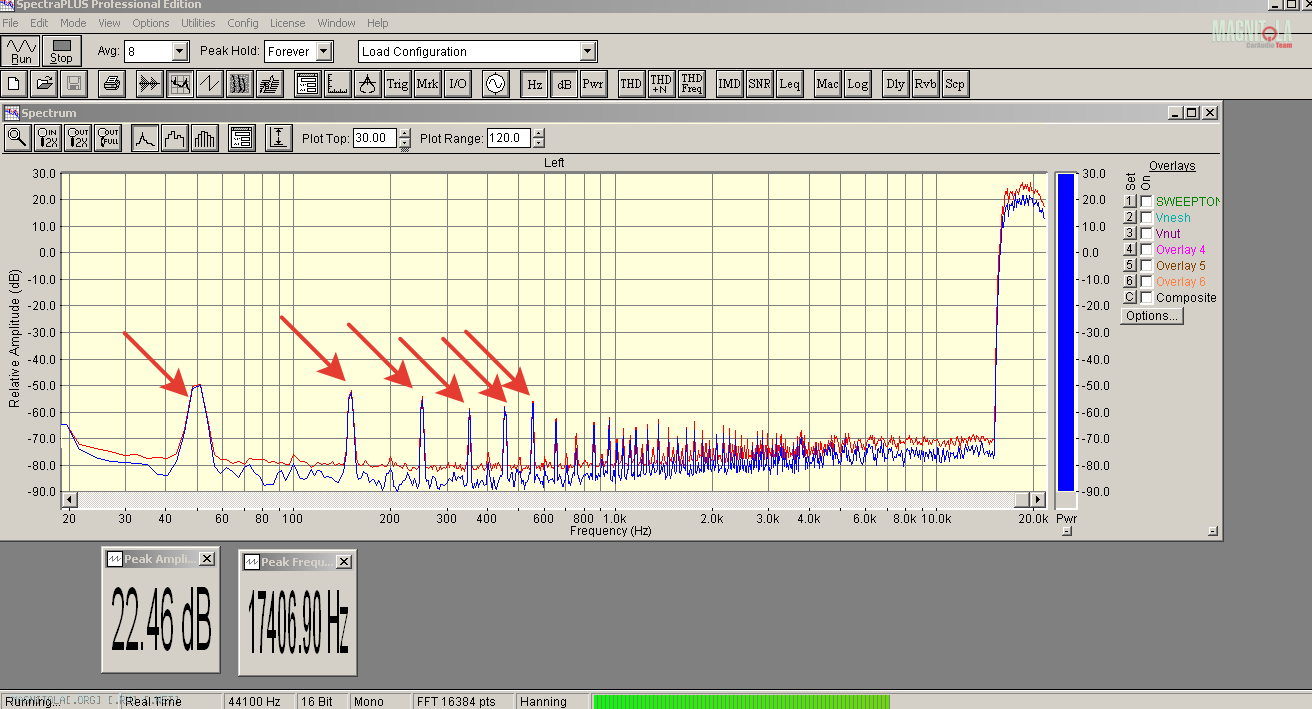Click the Options... button under Overlays
1312x709 pixels.
pyautogui.click(x=1151, y=316)
